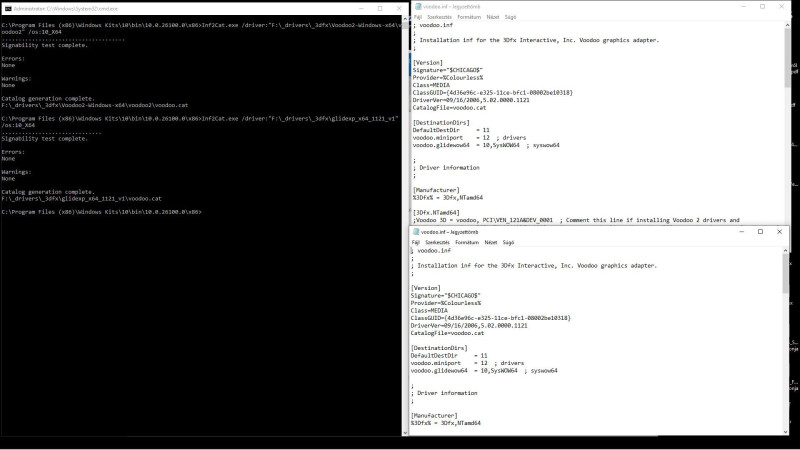
Task: Open Fájl menu in lower Notepad window
Action: point(415,242)
